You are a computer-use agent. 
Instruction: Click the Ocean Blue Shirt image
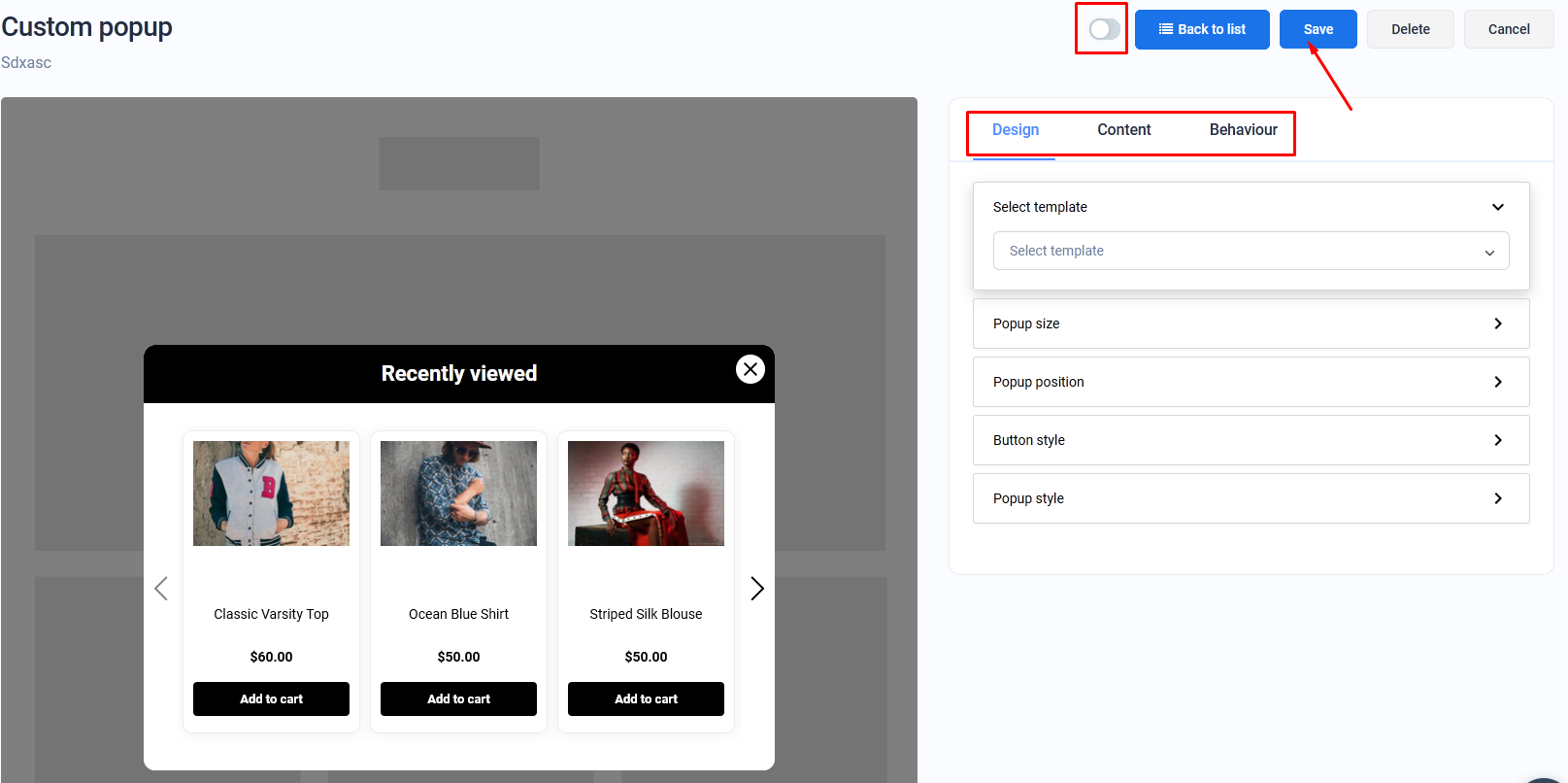pos(458,494)
